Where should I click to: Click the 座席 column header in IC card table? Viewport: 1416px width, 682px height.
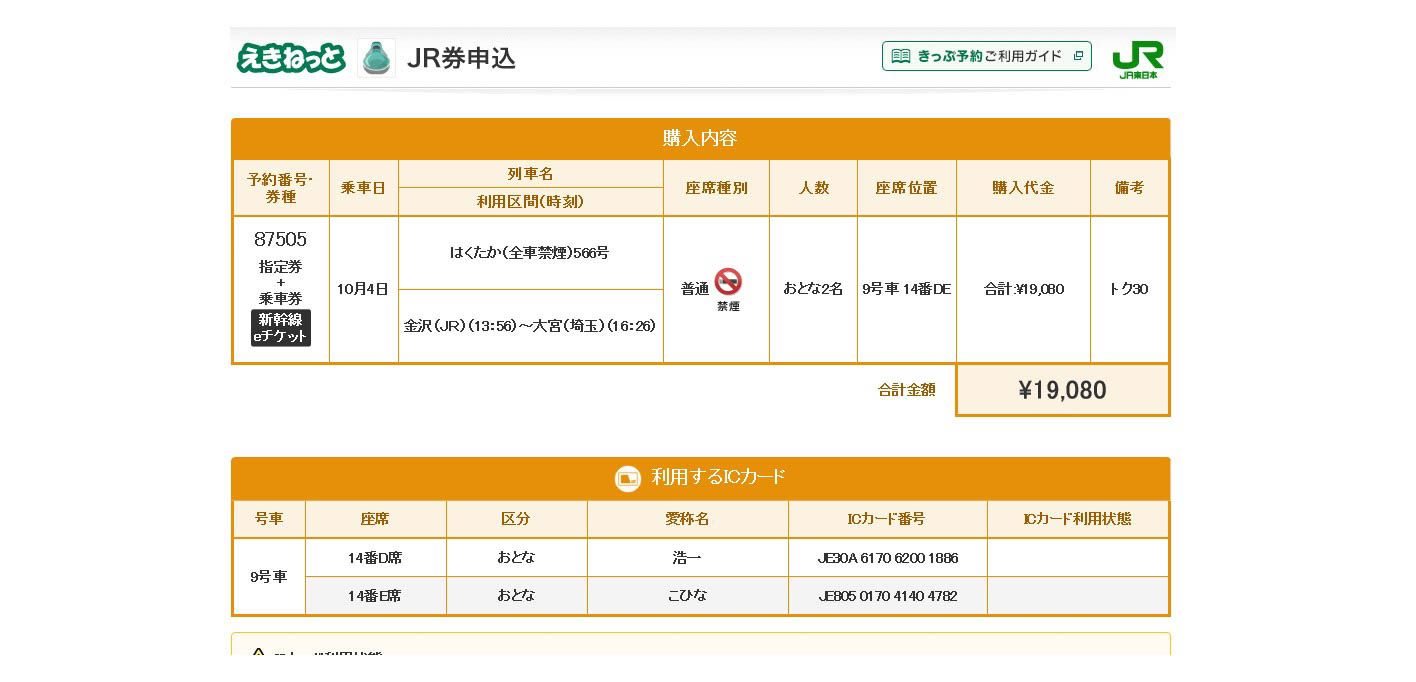(x=375, y=519)
